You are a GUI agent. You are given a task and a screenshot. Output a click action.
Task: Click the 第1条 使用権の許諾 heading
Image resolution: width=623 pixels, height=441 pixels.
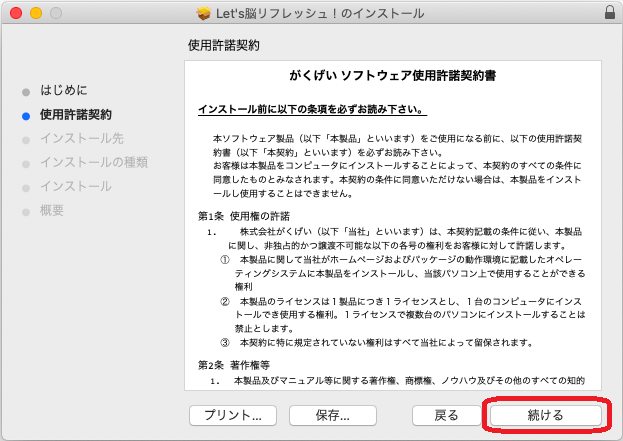[x=244, y=216]
